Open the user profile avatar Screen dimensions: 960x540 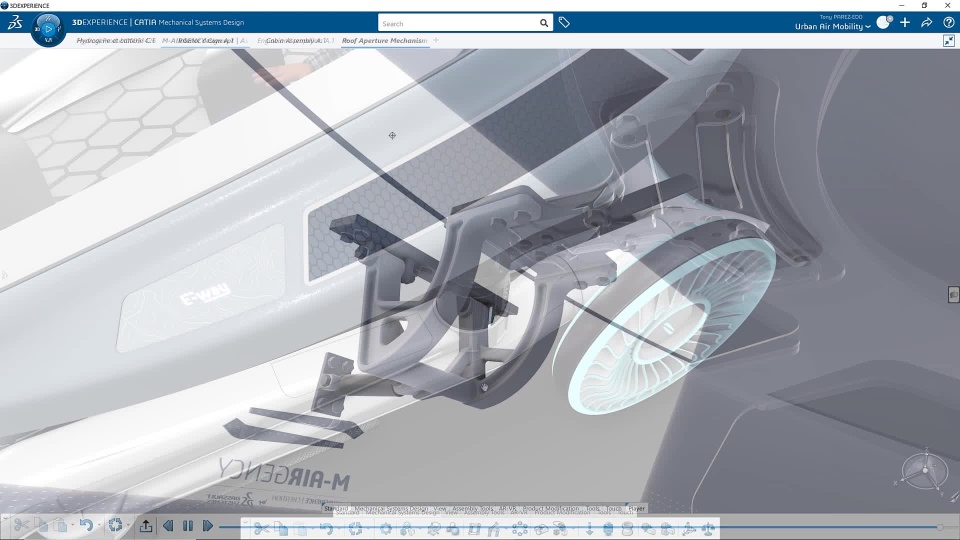coord(883,23)
